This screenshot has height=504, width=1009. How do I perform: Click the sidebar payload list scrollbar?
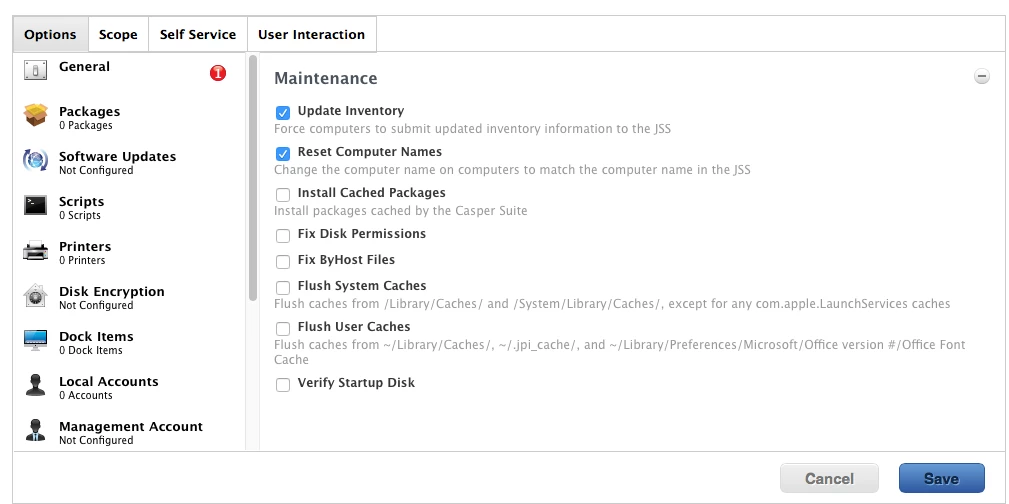253,180
